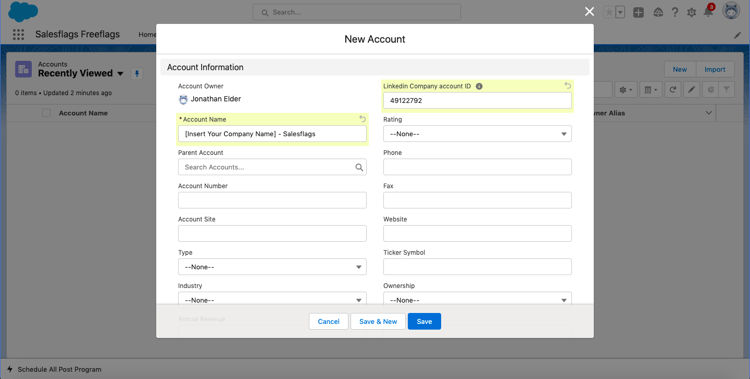Click the Account Site input field
This screenshot has height=379, width=750.
click(272, 234)
